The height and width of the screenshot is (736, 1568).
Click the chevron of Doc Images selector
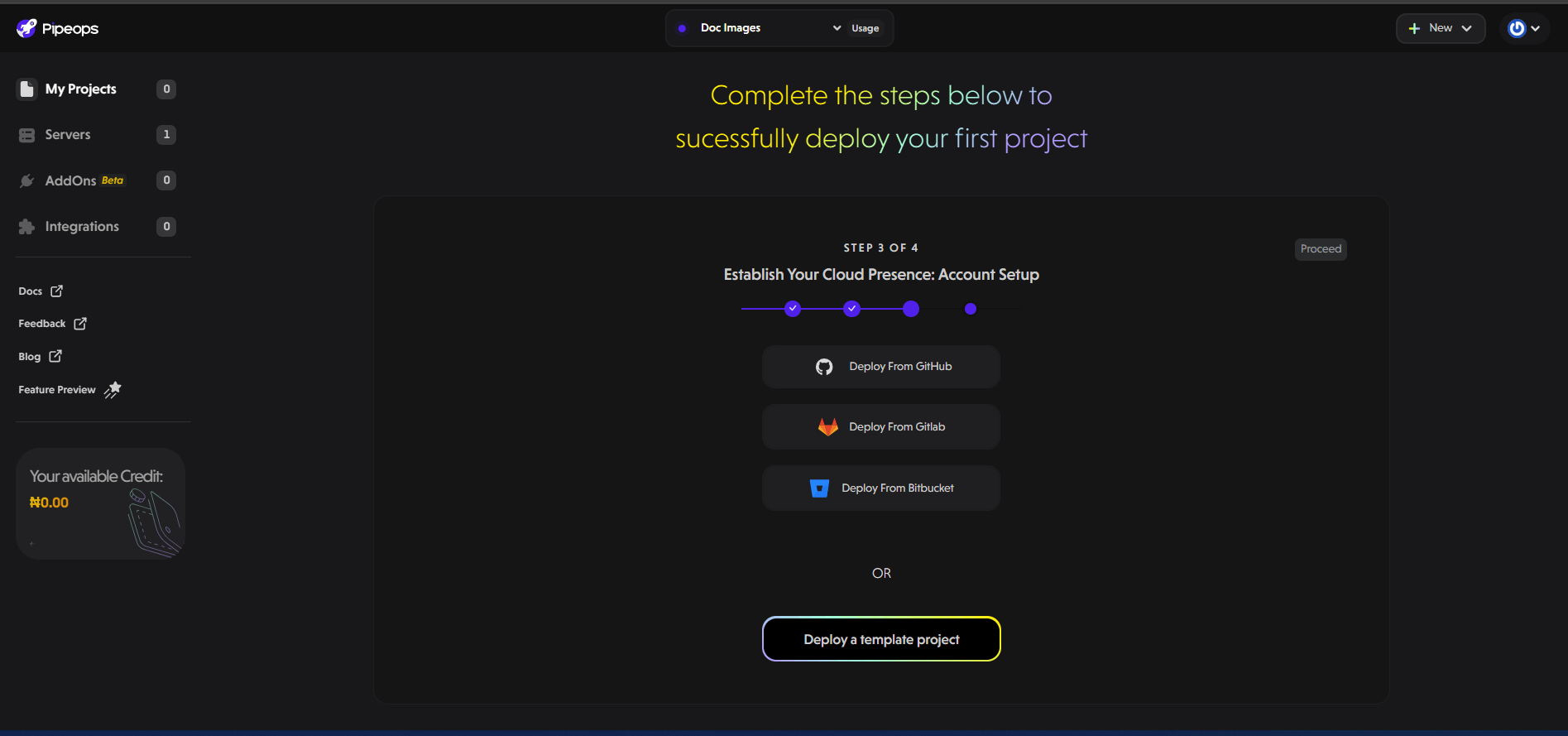[837, 28]
